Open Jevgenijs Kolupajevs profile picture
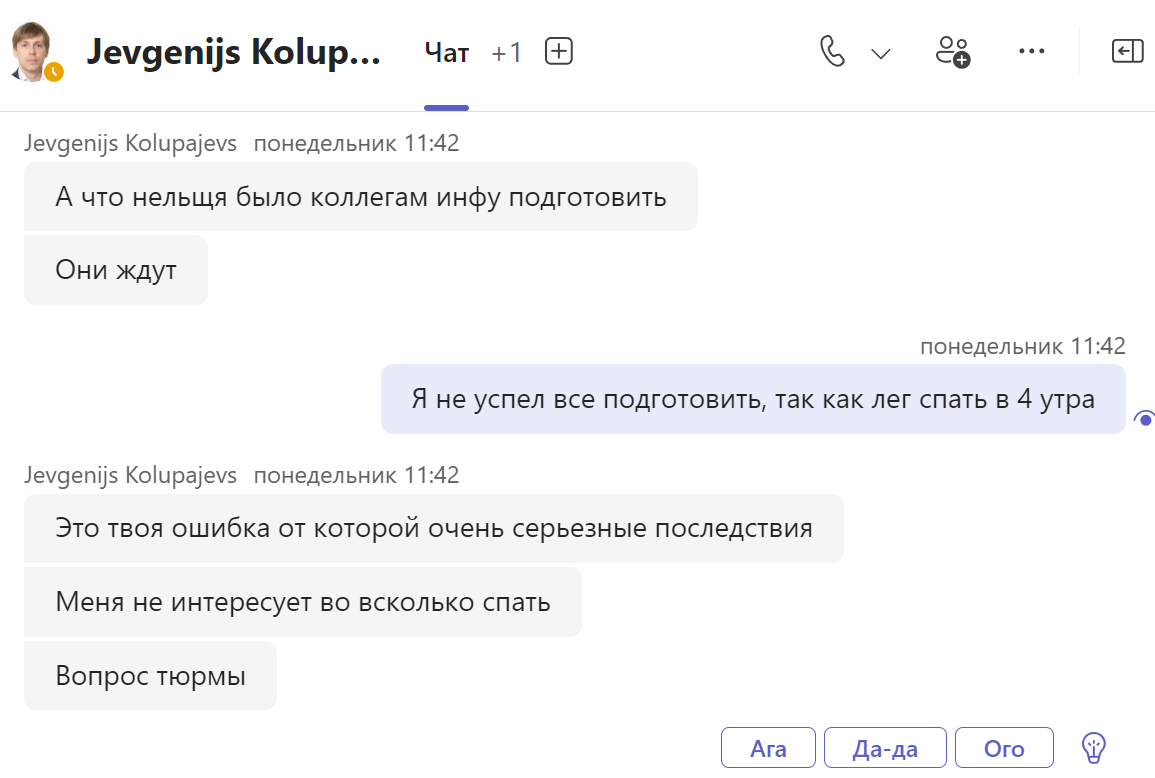The width and height of the screenshot is (1155, 778). coord(32,52)
